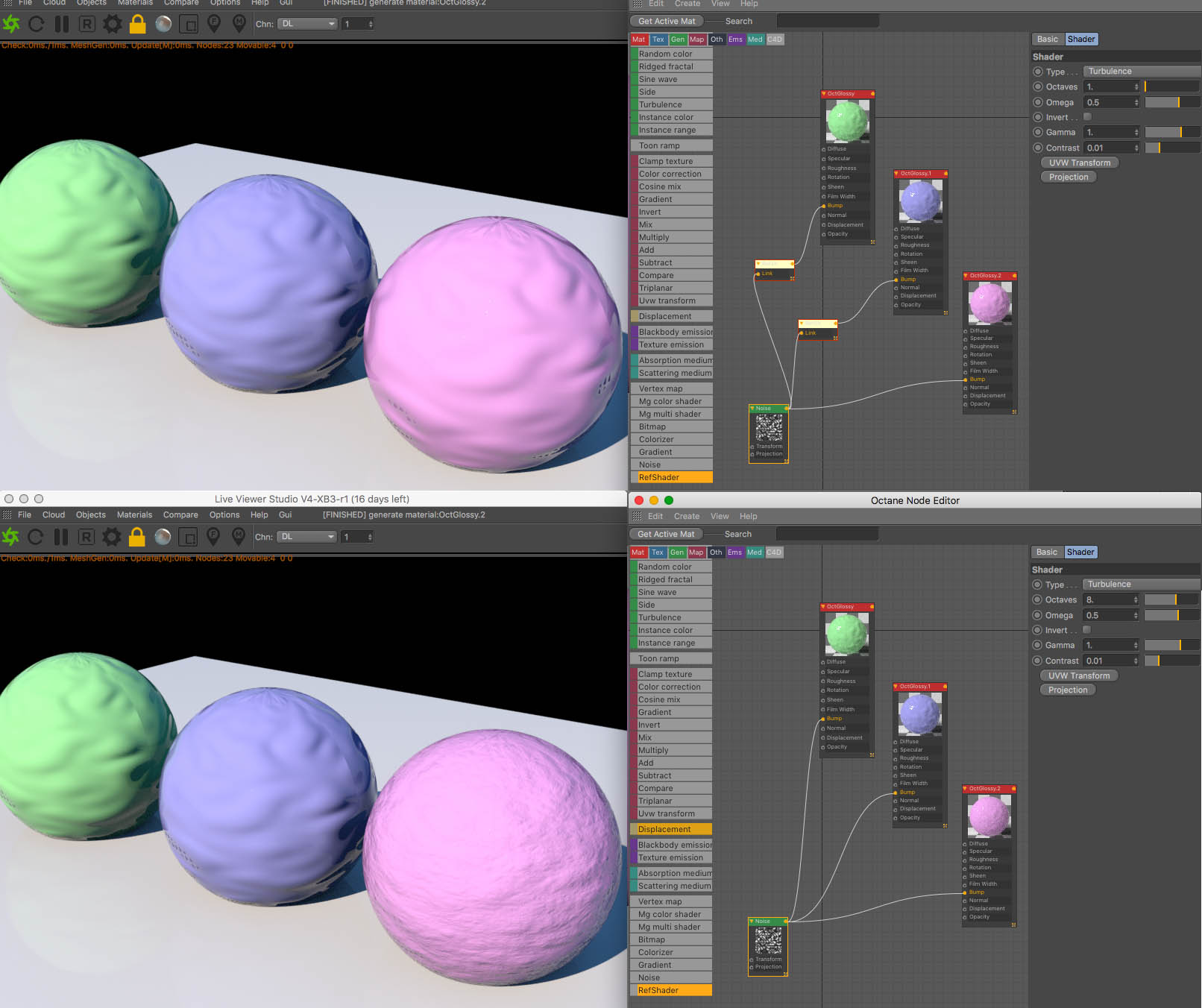Click the Octaves slider in lower shader panel
The height and width of the screenshot is (1008, 1202).
[x=1171, y=599]
